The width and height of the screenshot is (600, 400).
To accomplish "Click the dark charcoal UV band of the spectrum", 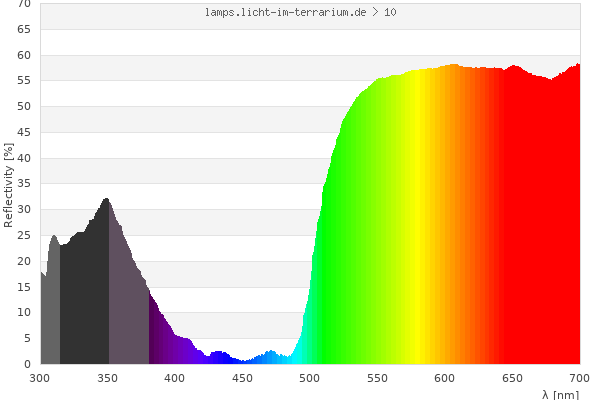I will pos(85,300).
